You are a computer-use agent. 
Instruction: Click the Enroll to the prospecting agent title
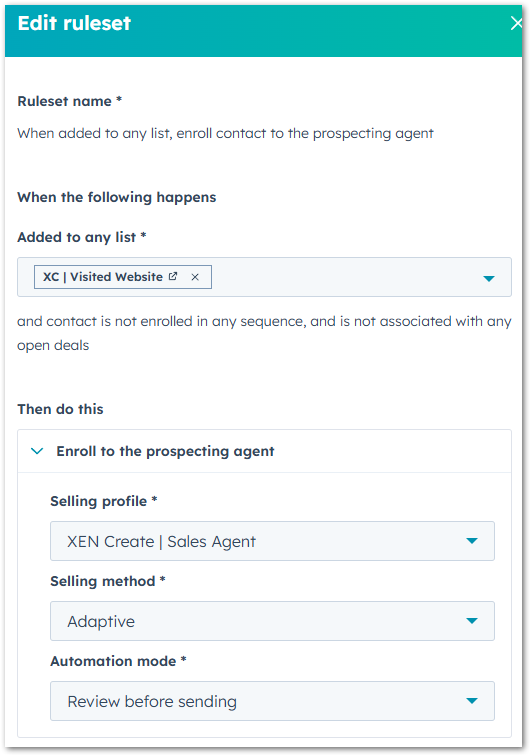pos(165,451)
